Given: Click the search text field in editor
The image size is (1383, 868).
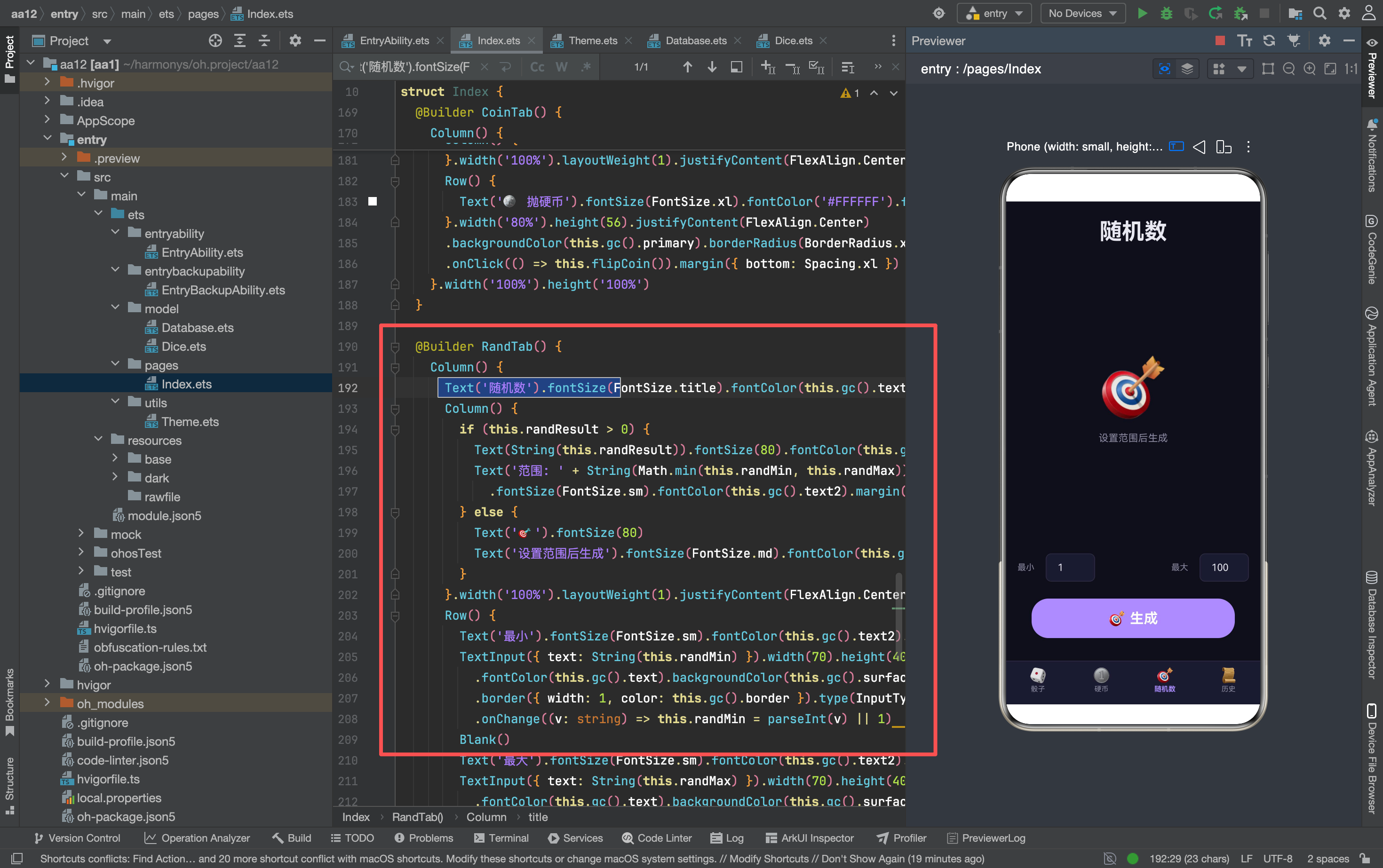Looking at the screenshot, I should tap(415, 67).
